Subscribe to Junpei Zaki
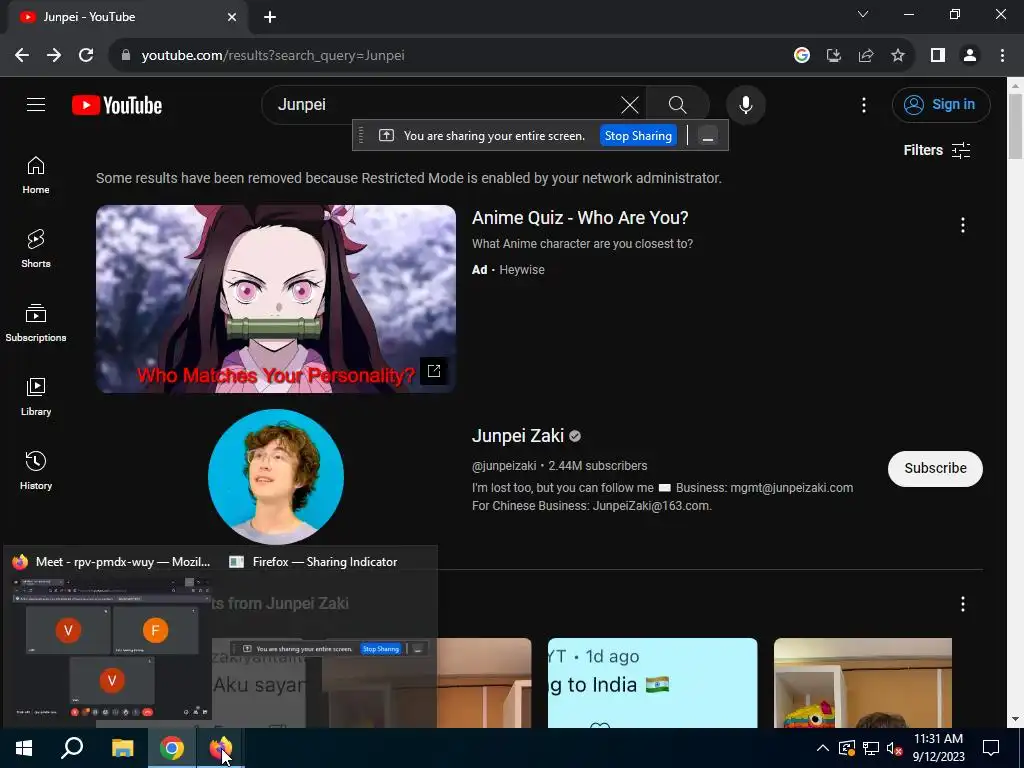This screenshot has height=768, width=1024. [x=935, y=468]
